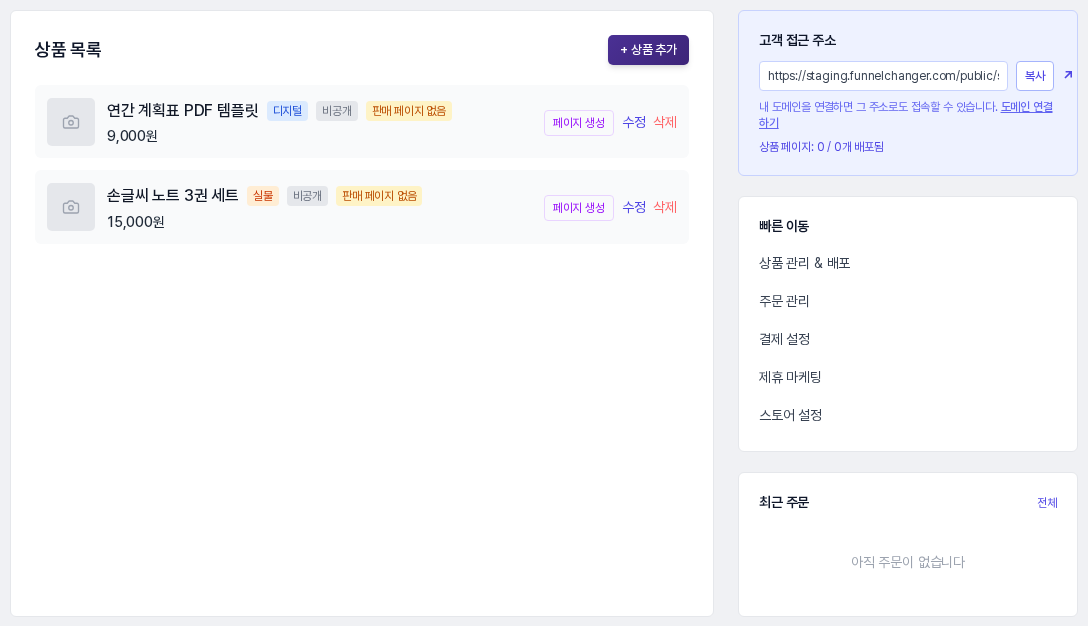
Task: Create page for 연간 계획표 PDF 템플릿
Action: coord(579,123)
